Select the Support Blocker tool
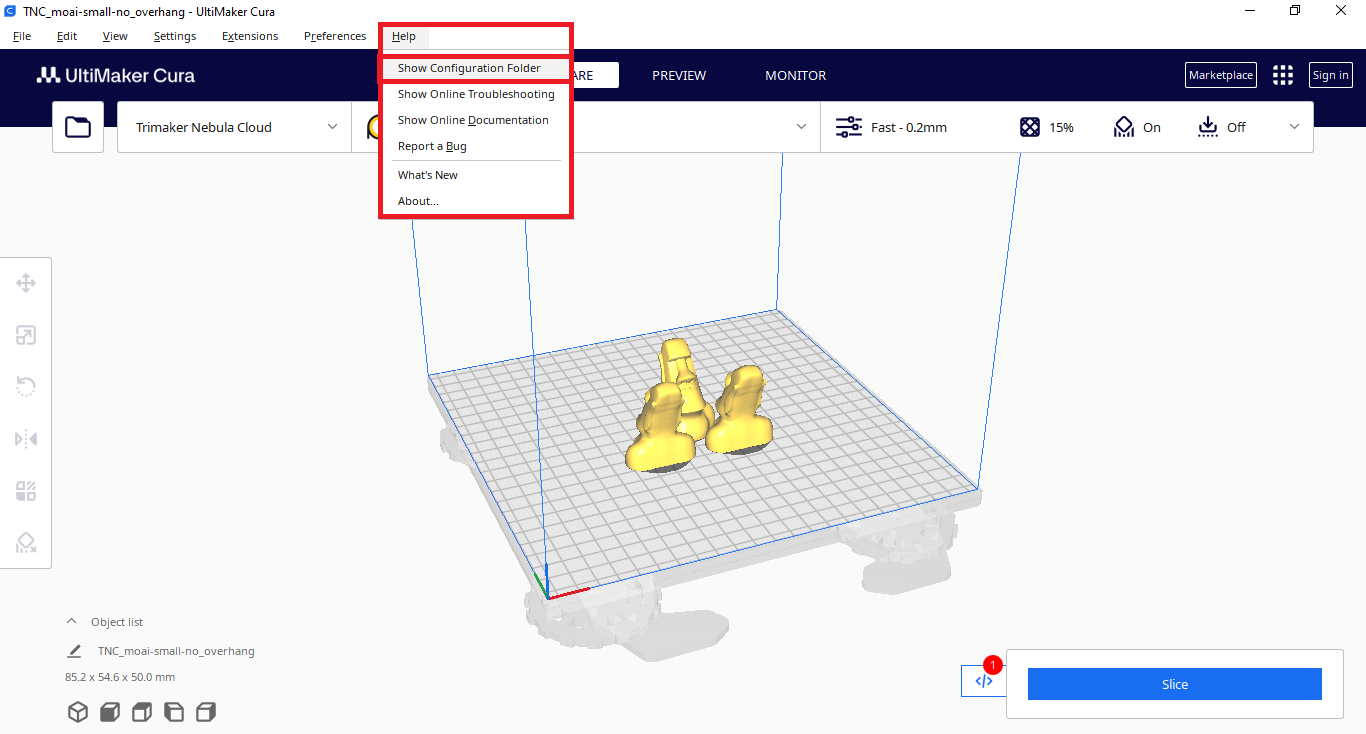1366x734 pixels. tap(26, 543)
